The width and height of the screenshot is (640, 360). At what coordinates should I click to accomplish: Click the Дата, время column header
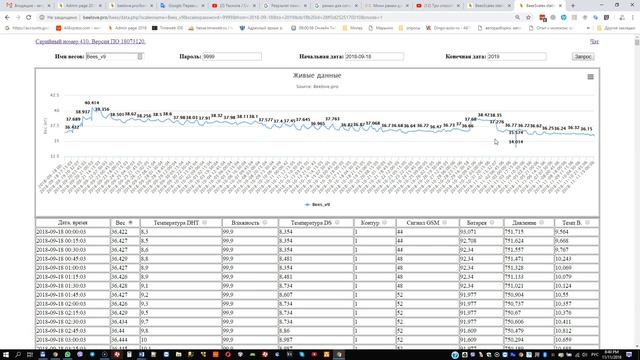[73, 223]
